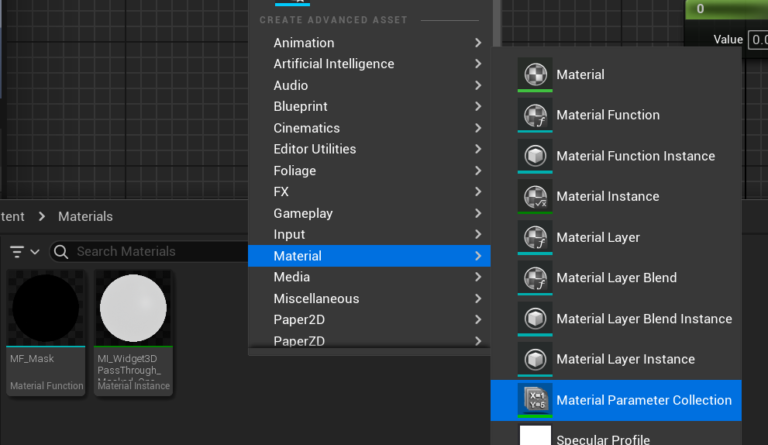768x445 pixels.
Task: Click the Value number field
Action: click(x=758, y=39)
